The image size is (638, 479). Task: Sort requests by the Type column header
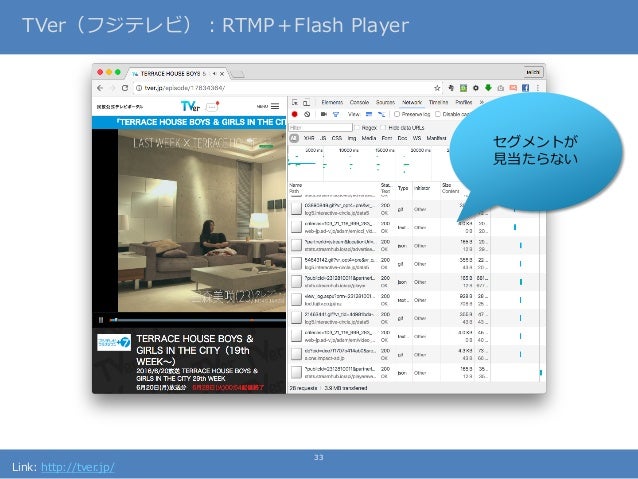[x=403, y=188]
